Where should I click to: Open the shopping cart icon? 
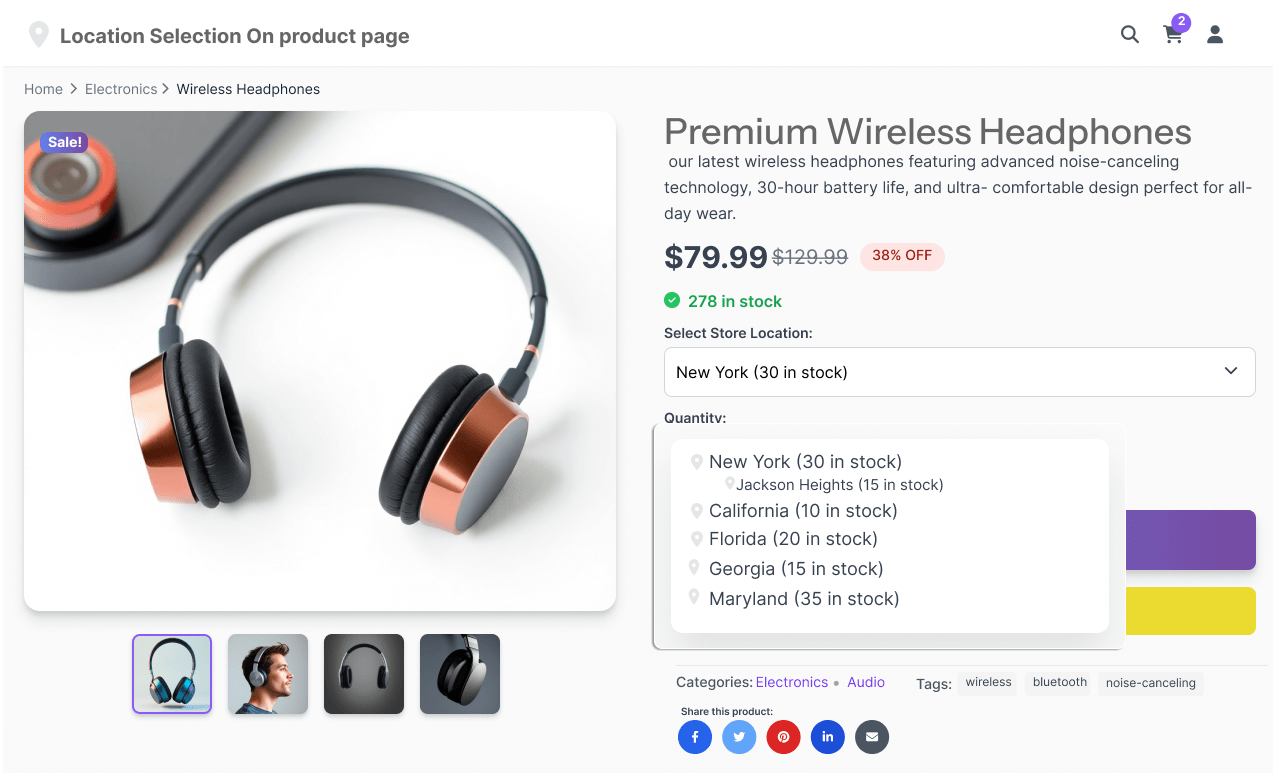(x=1171, y=34)
